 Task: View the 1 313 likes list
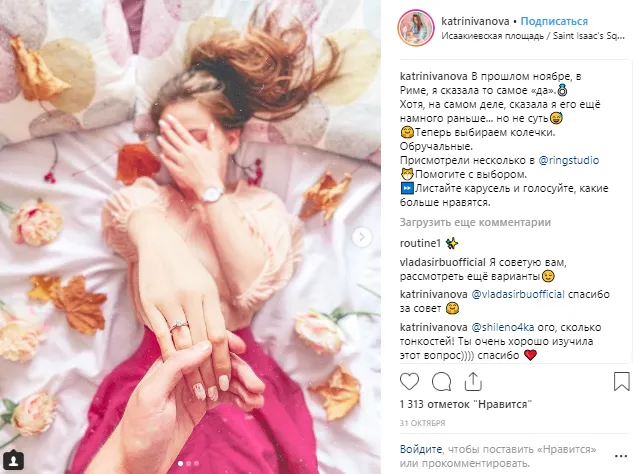coord(465,404)
